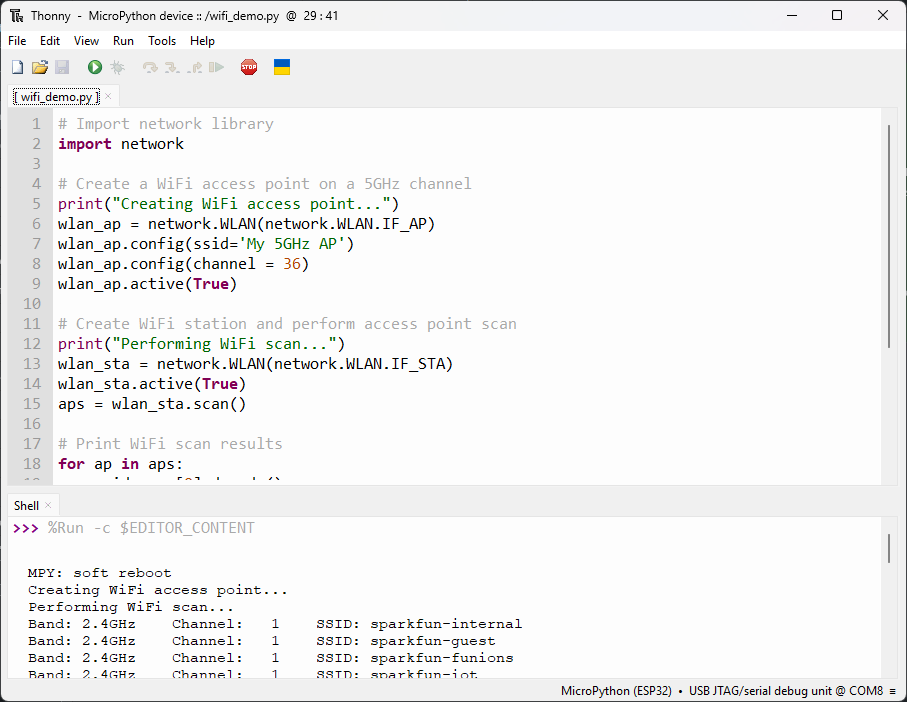Create a new file using the toolbar icon
This screenshot has width=907, height=702.
coord(17,66)
